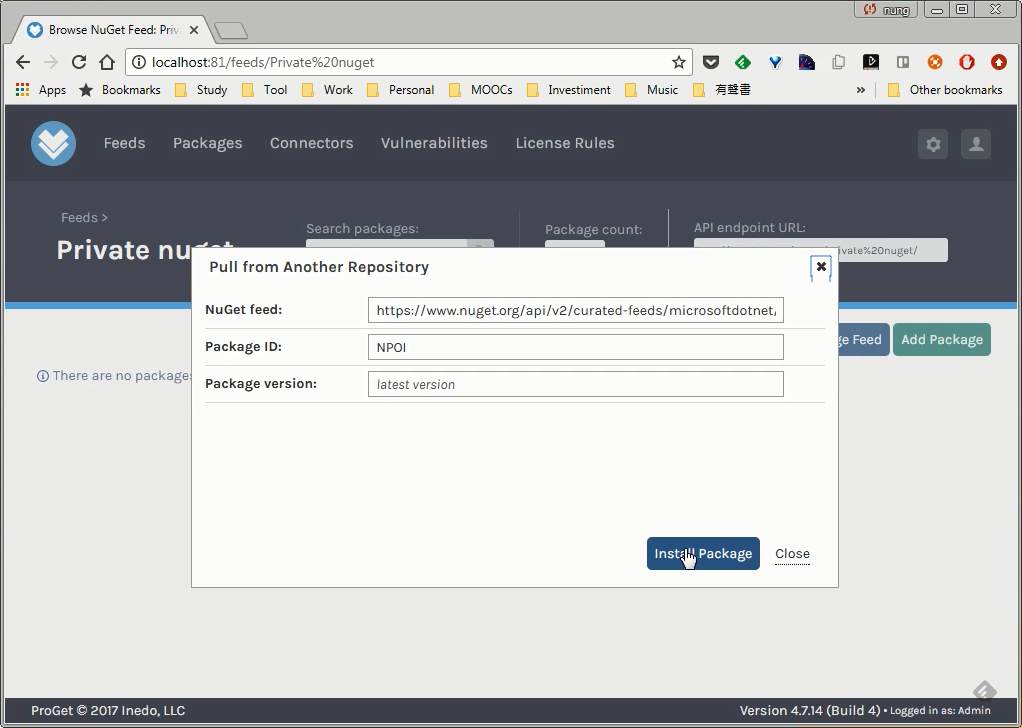Screen dimensions: 1022x728
Task: Click the 'Pull from Another Repository' title
Action: pyautogui.click(x=319, y=267)
